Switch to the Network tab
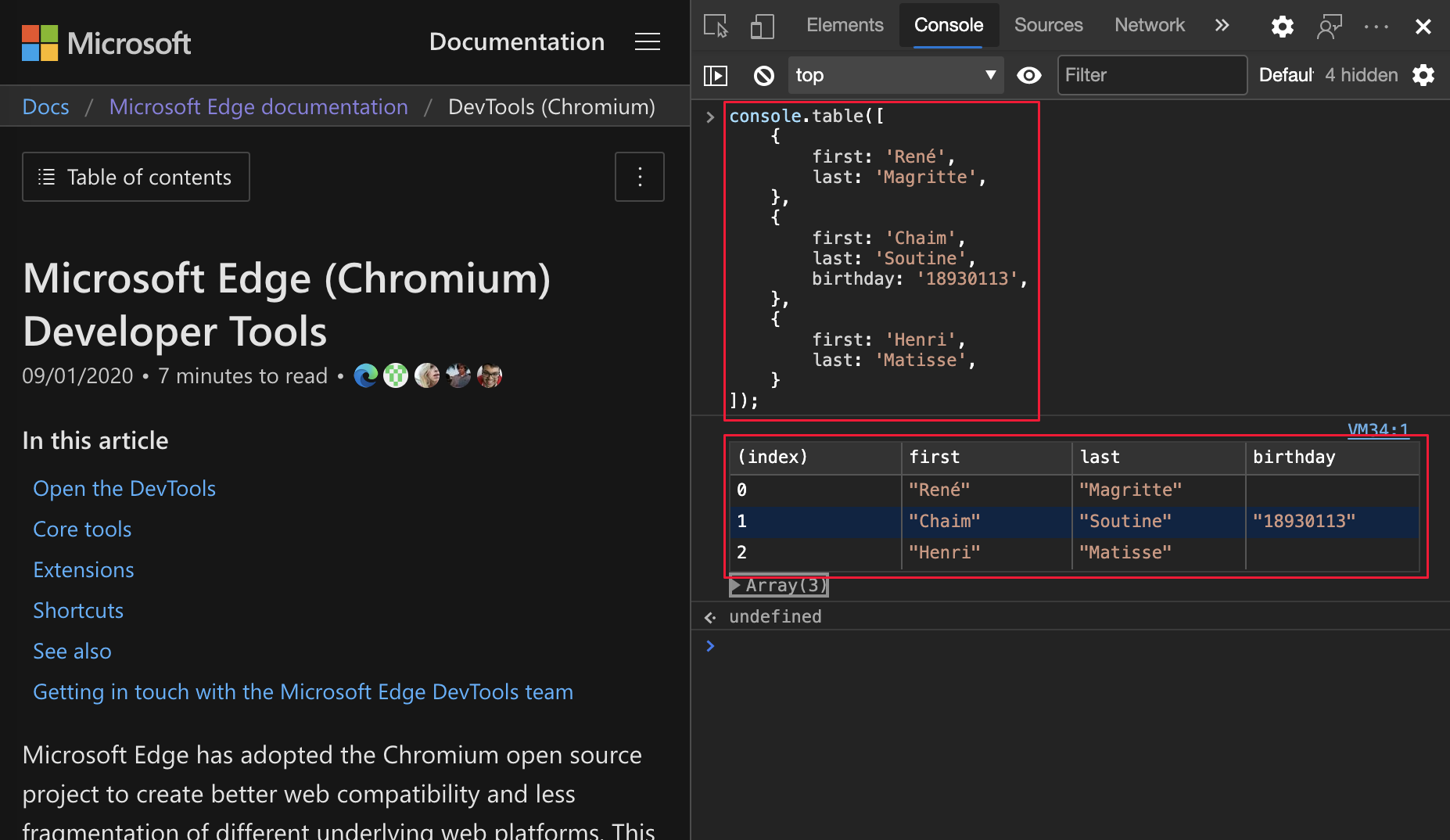Image resolution: width=1450 pixels, height=840 pixels. 1149,24
